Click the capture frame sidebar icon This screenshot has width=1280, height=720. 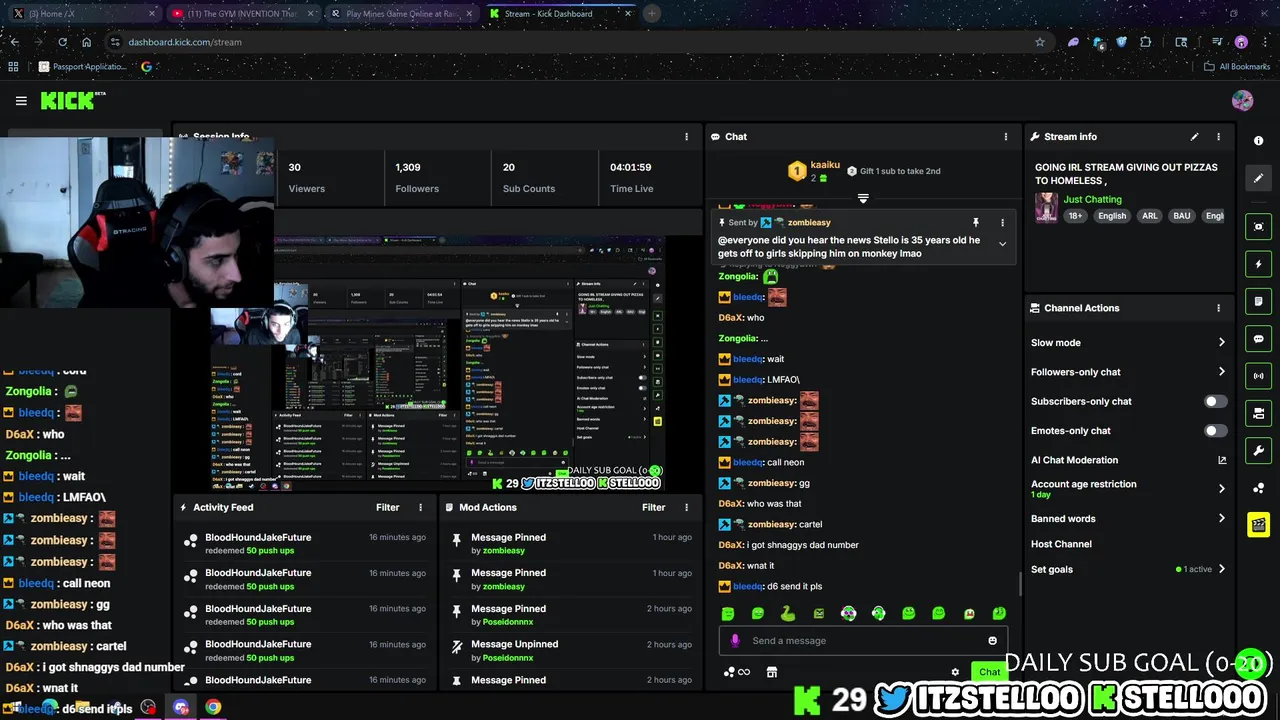(x=1259, y=227)
